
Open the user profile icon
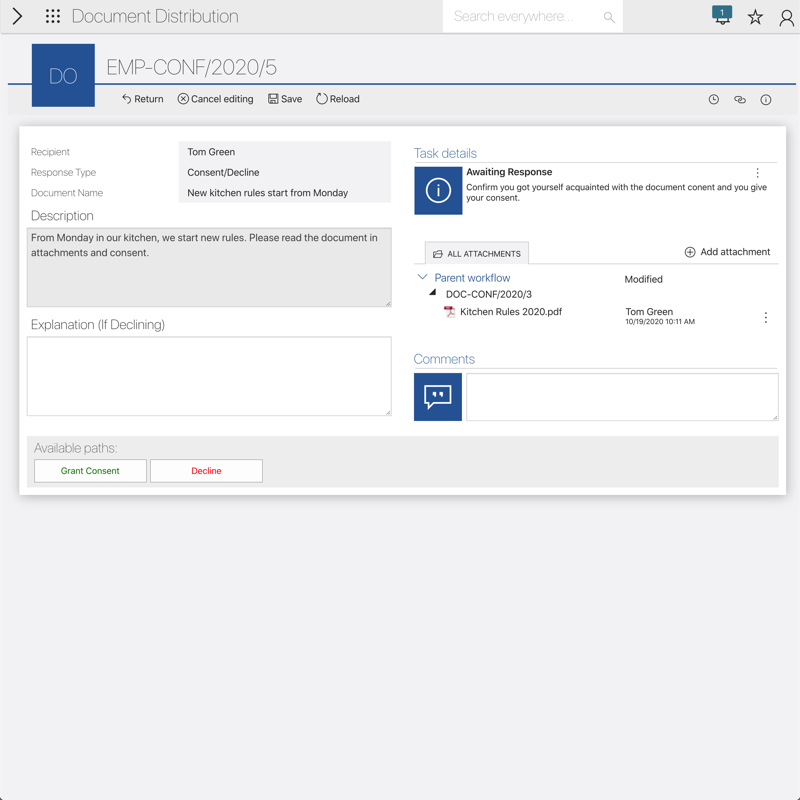787,17
